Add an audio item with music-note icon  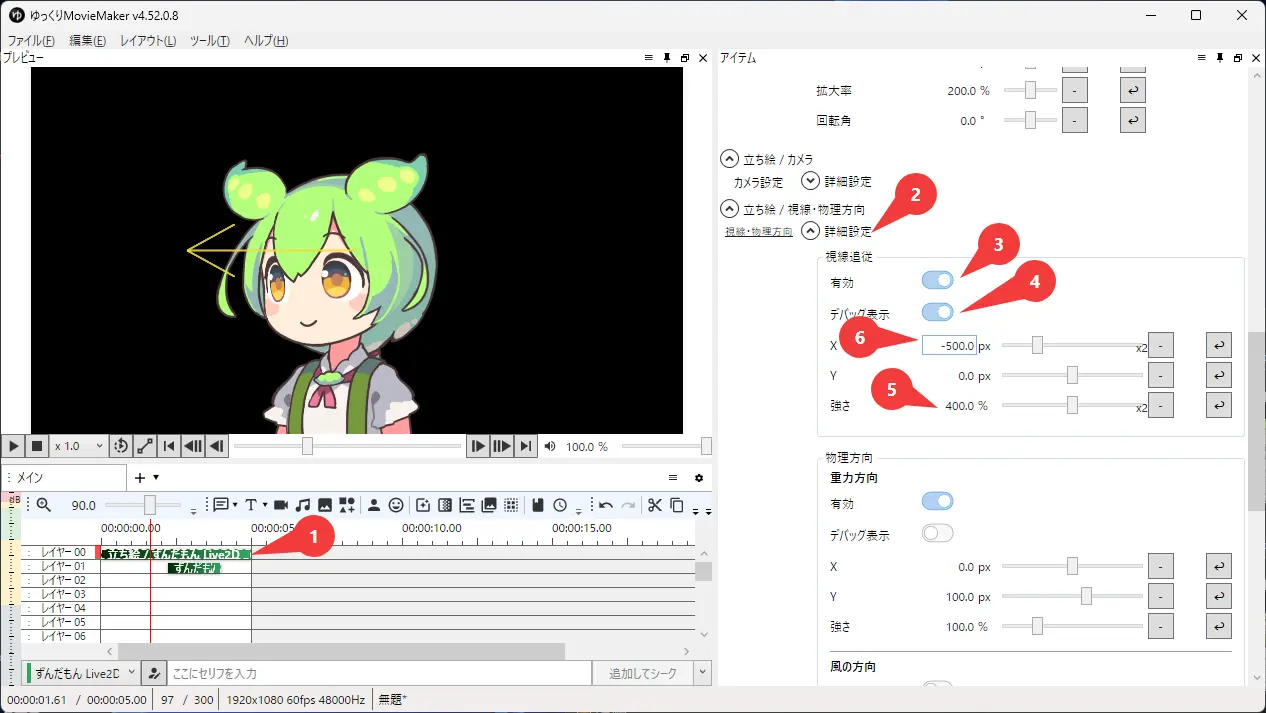point(303,505)
